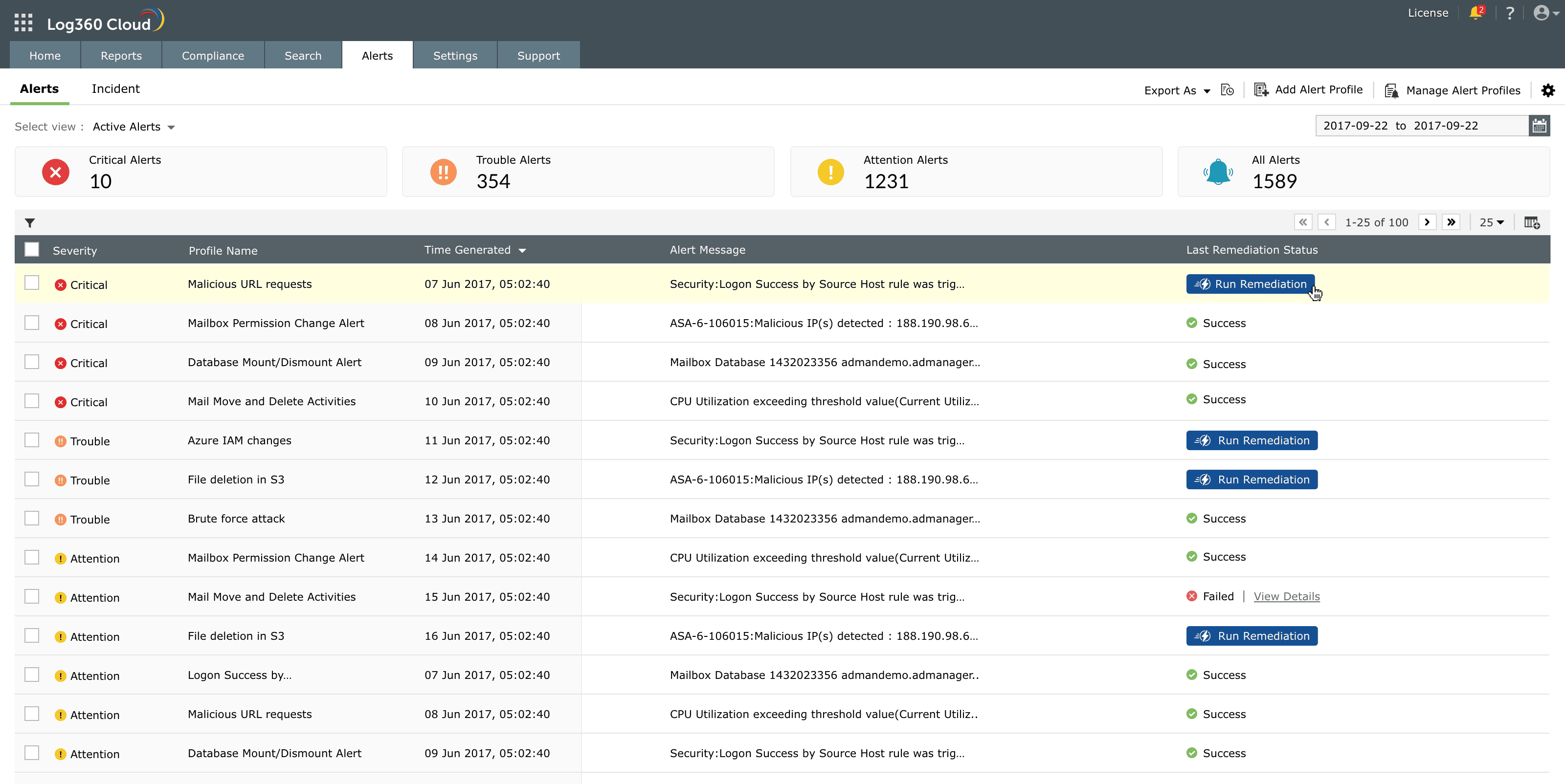Expand the Export As dropdown

[1177, 90]
